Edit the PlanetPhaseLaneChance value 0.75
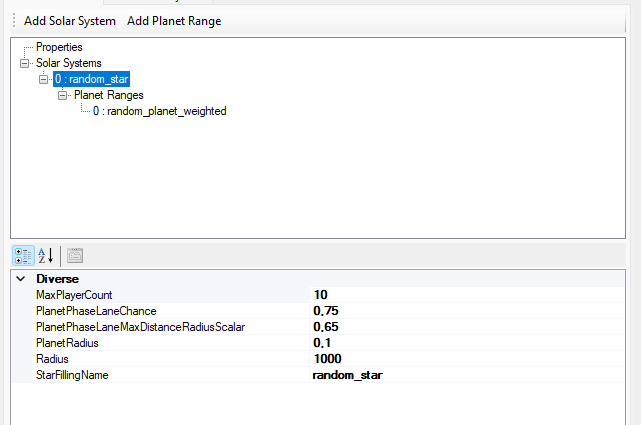 point(467,311)
